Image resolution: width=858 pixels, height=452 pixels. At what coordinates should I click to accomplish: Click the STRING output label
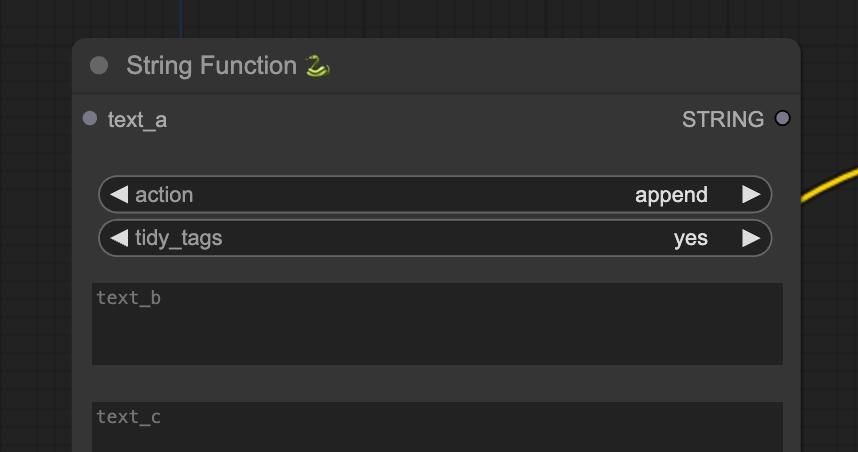[x=722, y=120]
